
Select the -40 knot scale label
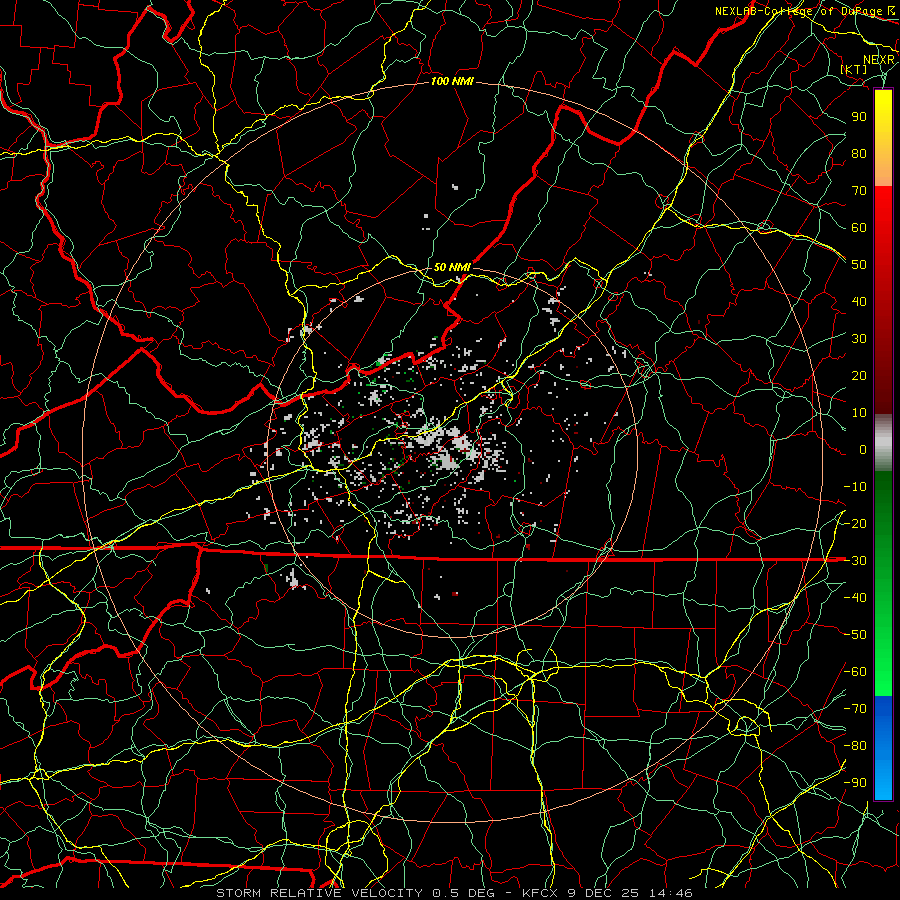coord(855,598)
